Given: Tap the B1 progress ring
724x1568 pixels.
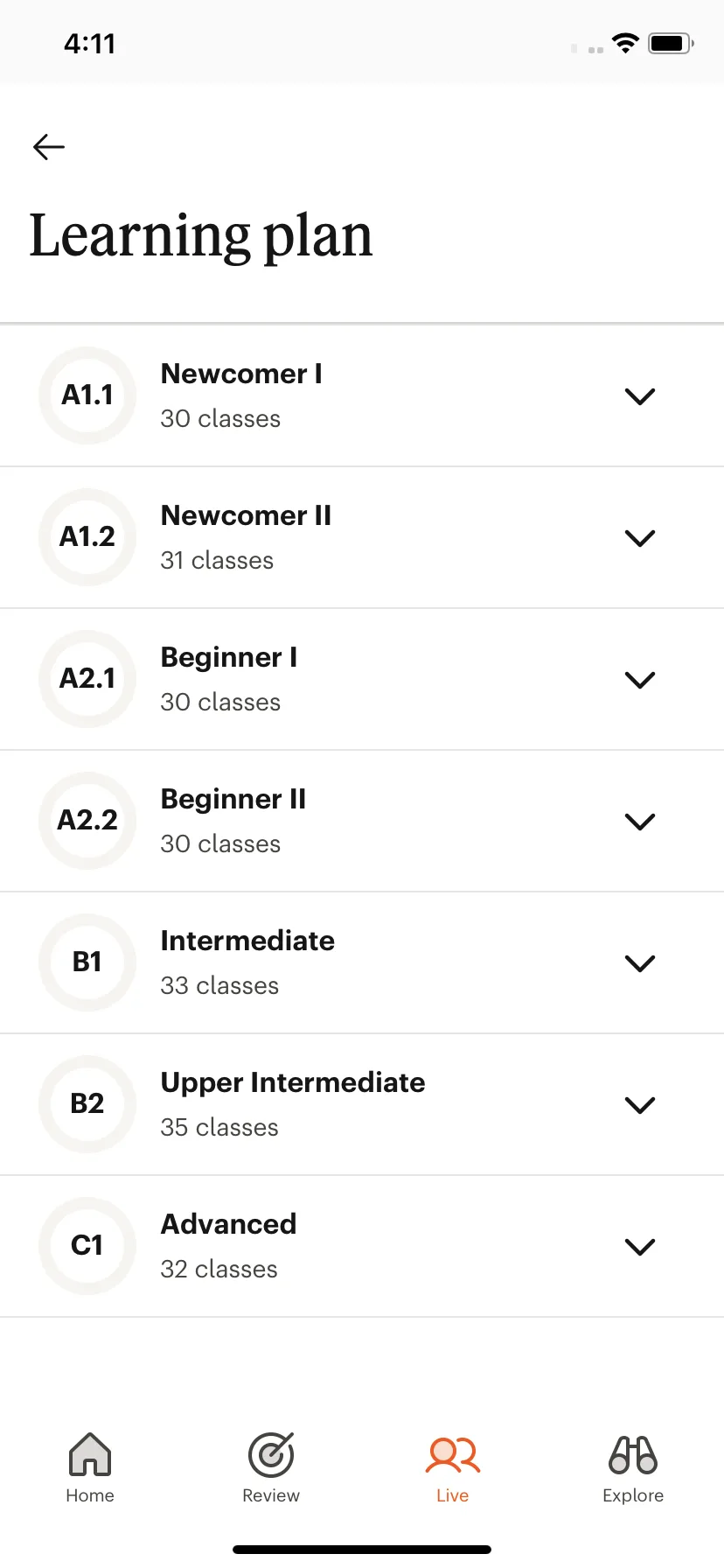Looking at the screenshot, I should tap(87, 962).
